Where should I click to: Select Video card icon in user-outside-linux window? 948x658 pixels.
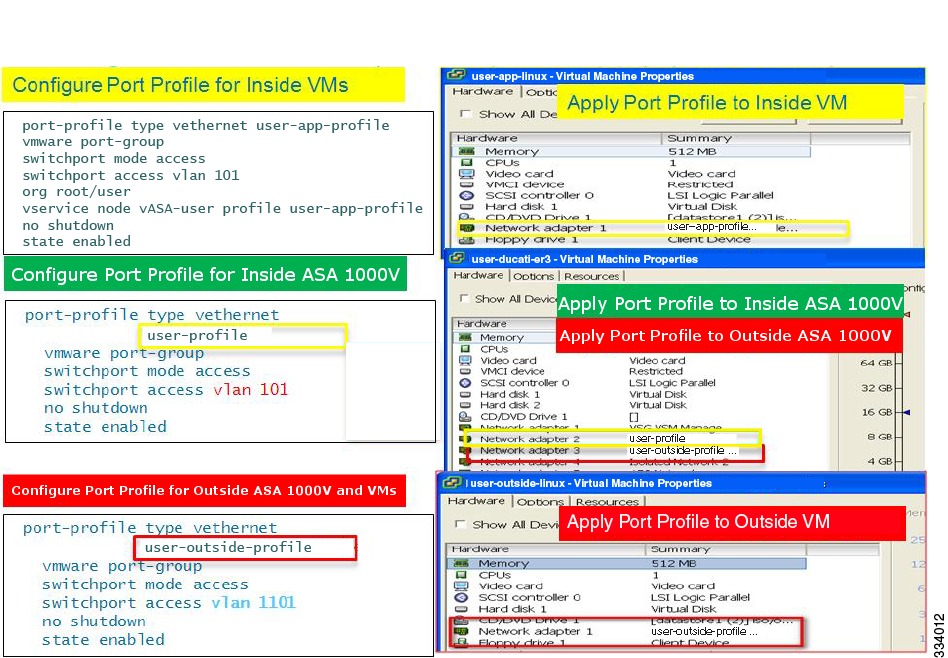(461, 586)
